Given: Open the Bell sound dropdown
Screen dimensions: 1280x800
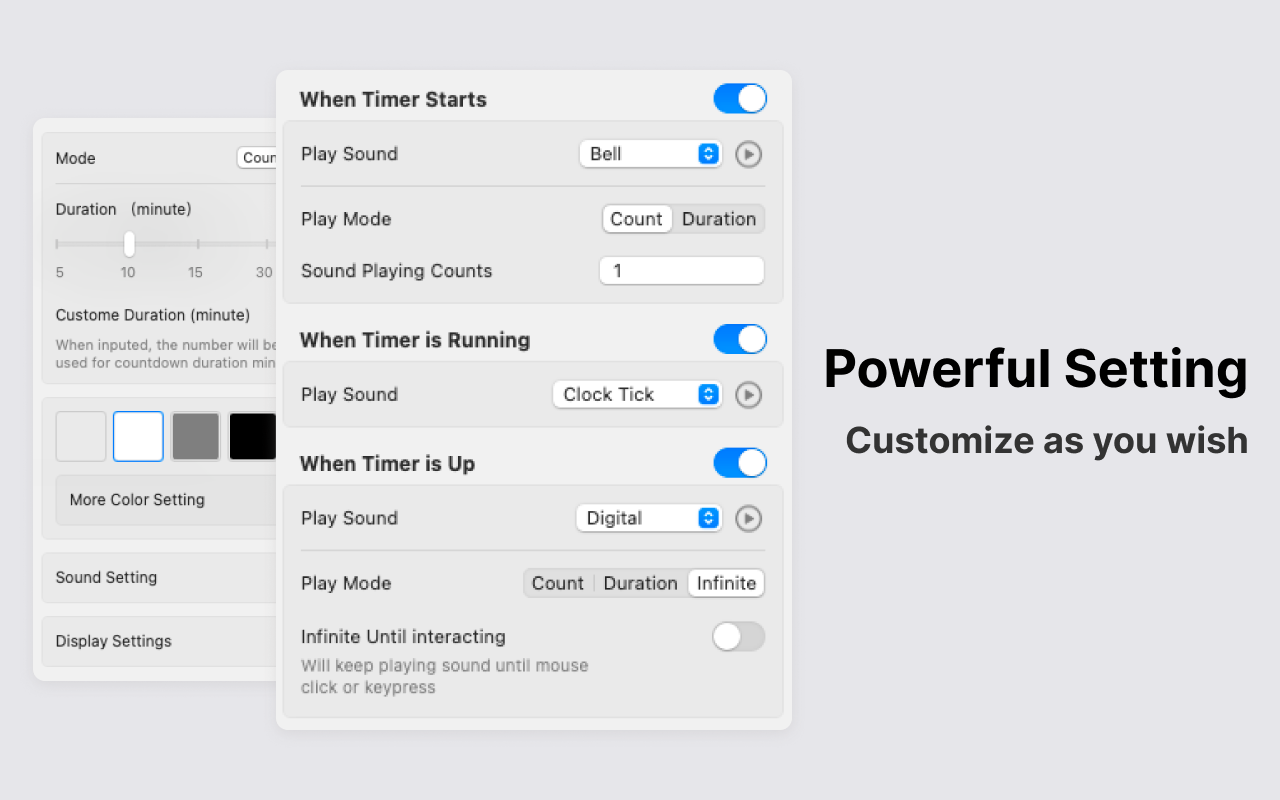Looking at the screenshot, I should point(650,154).
